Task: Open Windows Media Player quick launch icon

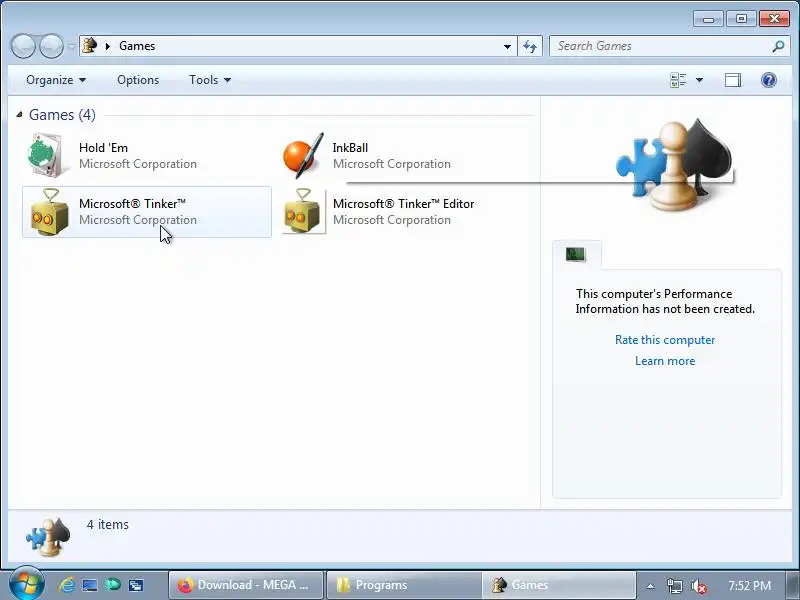Action: [x=112, y=585]
